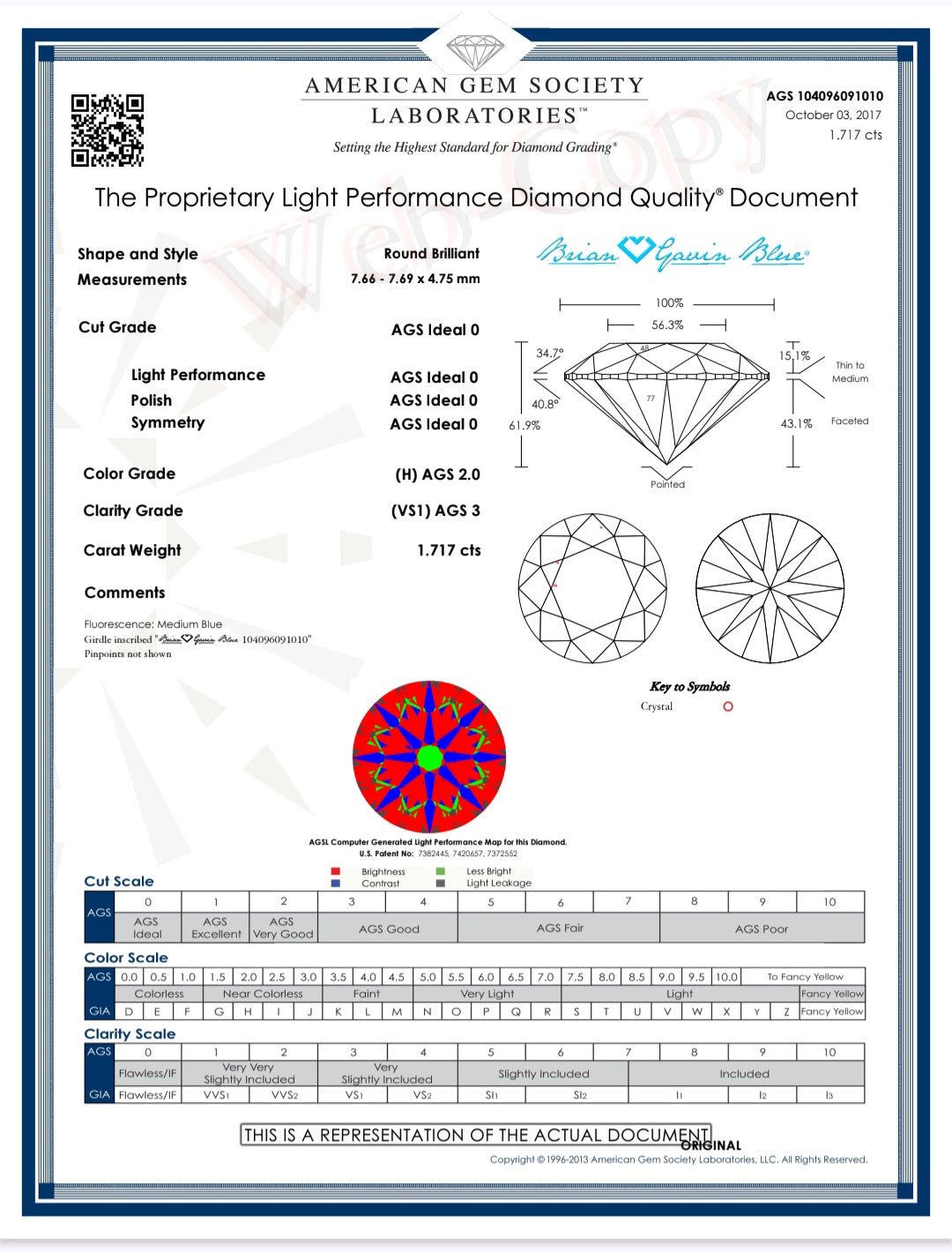952x1252 pixels.
Task: Click the 'This is a representation' notice box
Action: coord(475,1135)
